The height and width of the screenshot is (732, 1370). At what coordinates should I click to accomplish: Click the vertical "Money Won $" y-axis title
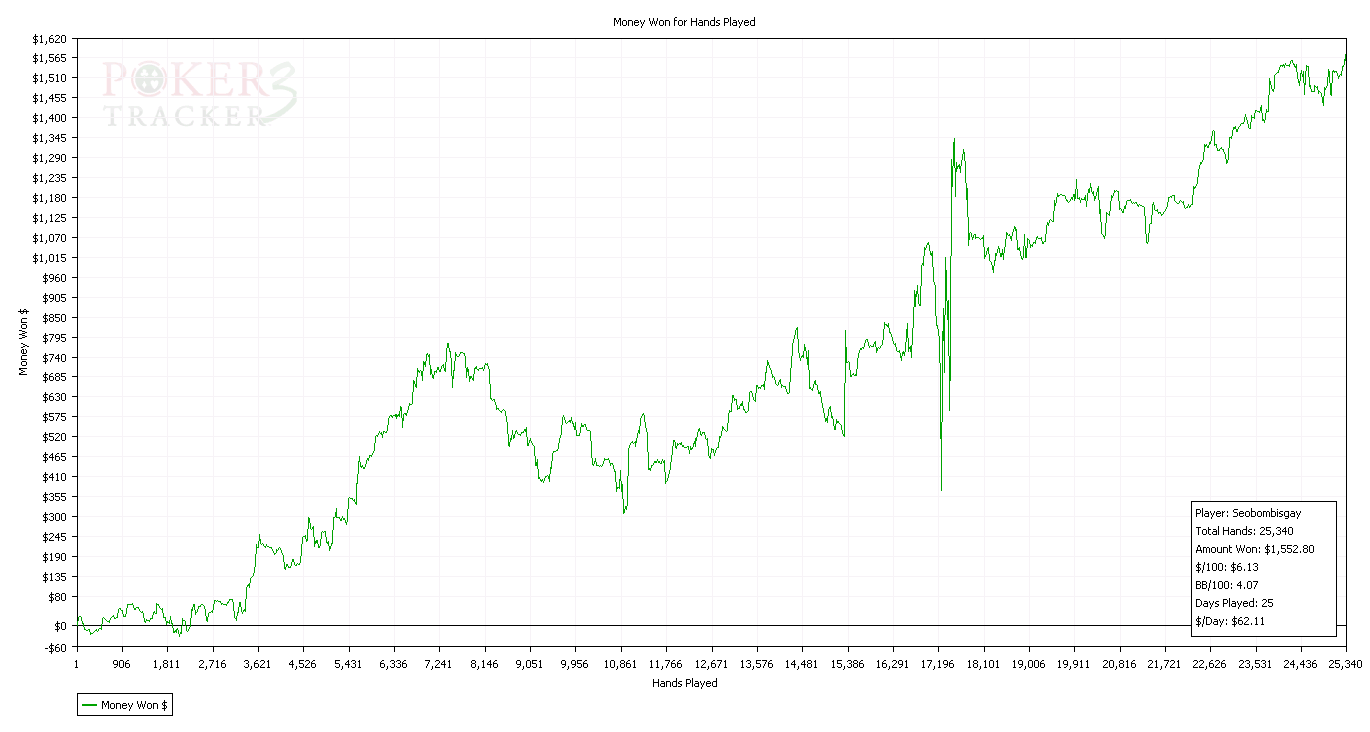click(x=23, y=341)
